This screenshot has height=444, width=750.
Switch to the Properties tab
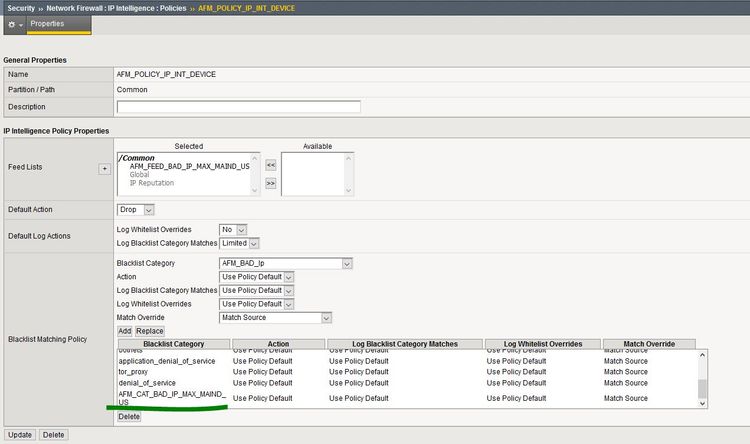pyautogui.click(x=47, y=23)
